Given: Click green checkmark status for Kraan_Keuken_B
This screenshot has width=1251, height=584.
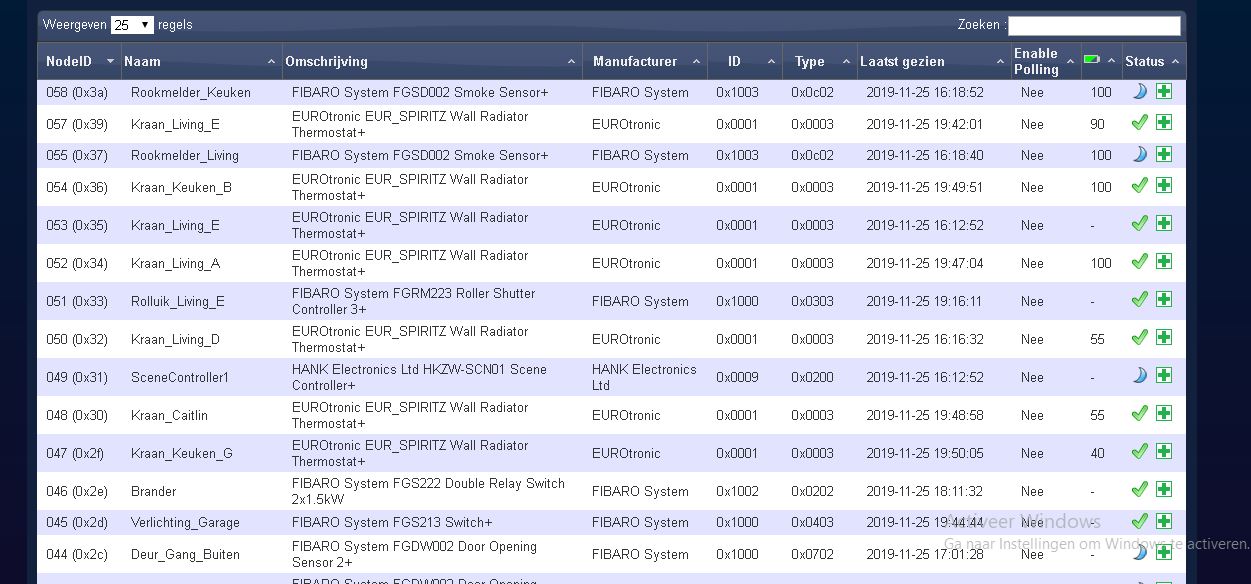Looking at the screenshot, I should pyautogui.click(x=1139, y=186).
